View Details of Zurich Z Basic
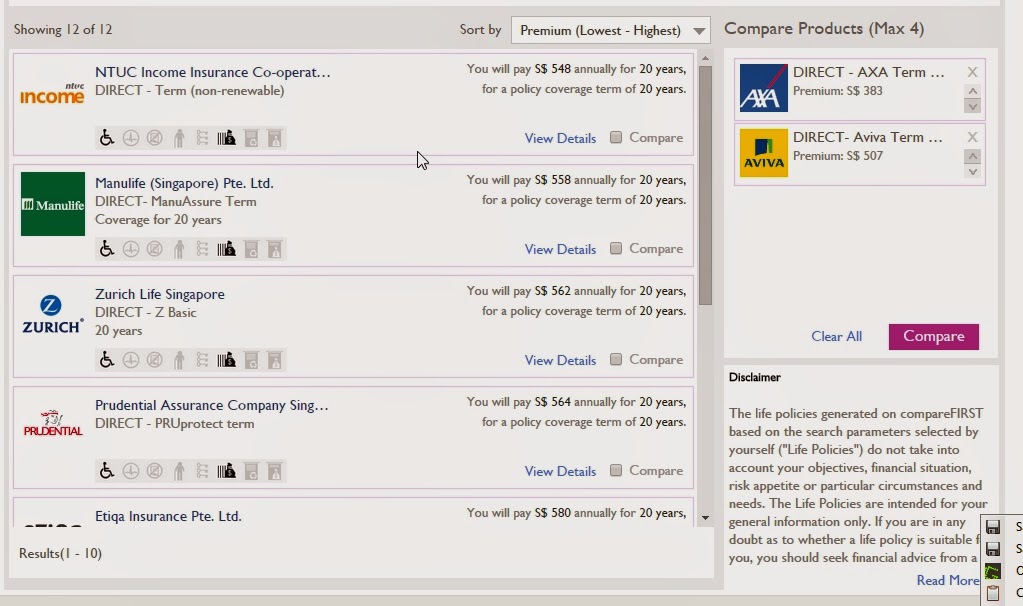The height and width of the screenshot is (606, 1023). pyautogui.click(x=560, y=360)
